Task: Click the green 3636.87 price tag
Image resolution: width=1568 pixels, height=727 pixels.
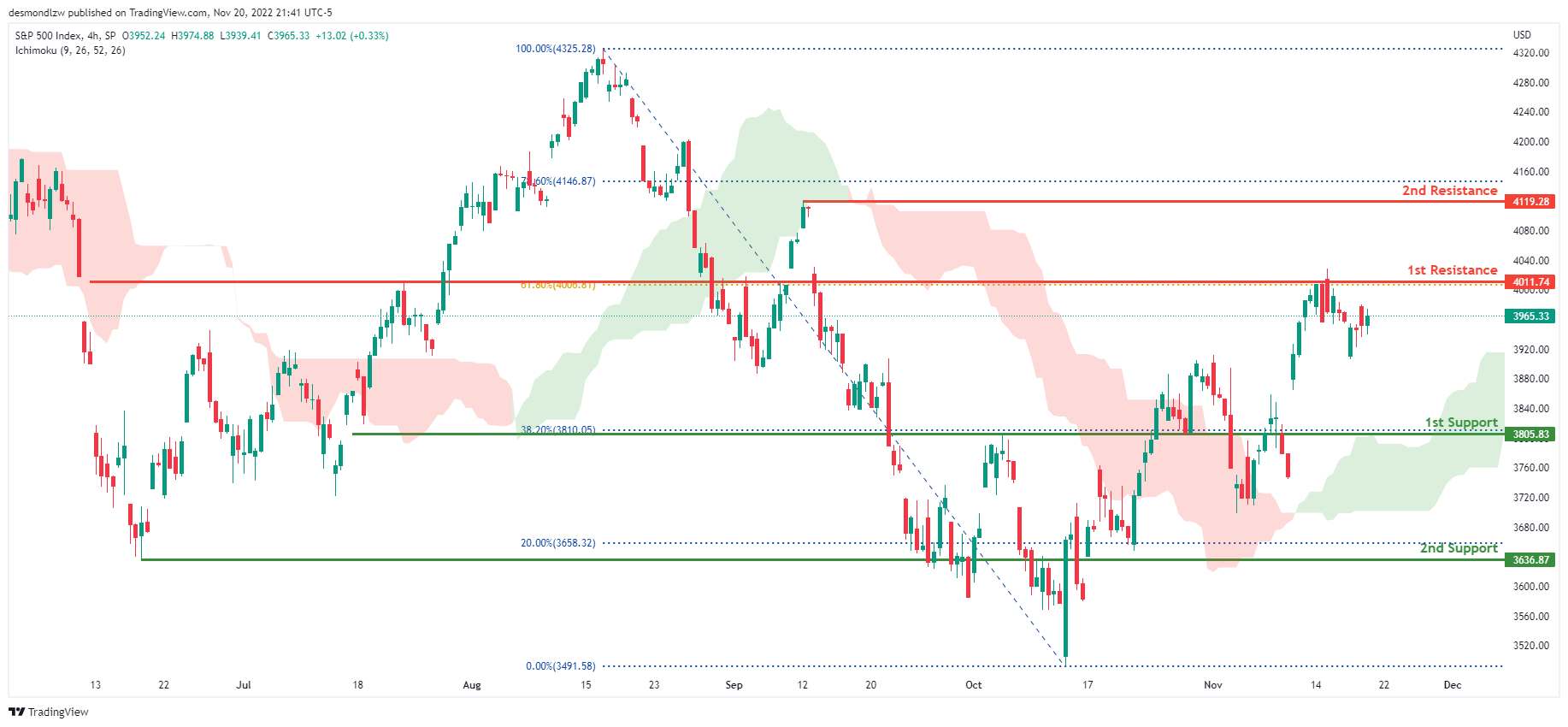Action: click(x=1530, y=560)
